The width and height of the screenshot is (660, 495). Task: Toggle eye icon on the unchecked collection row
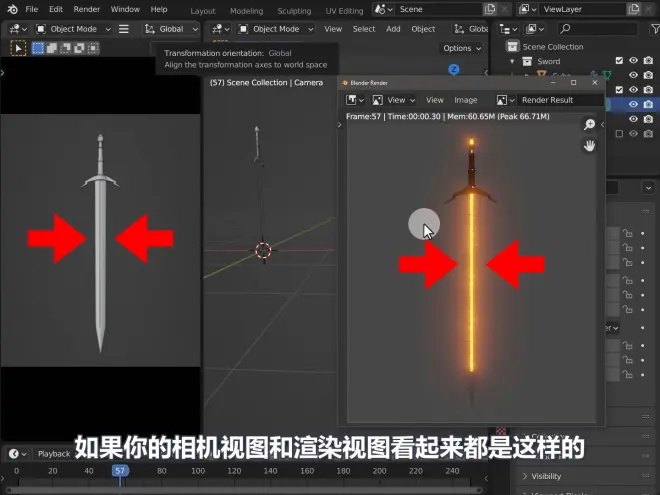(633, 134)
